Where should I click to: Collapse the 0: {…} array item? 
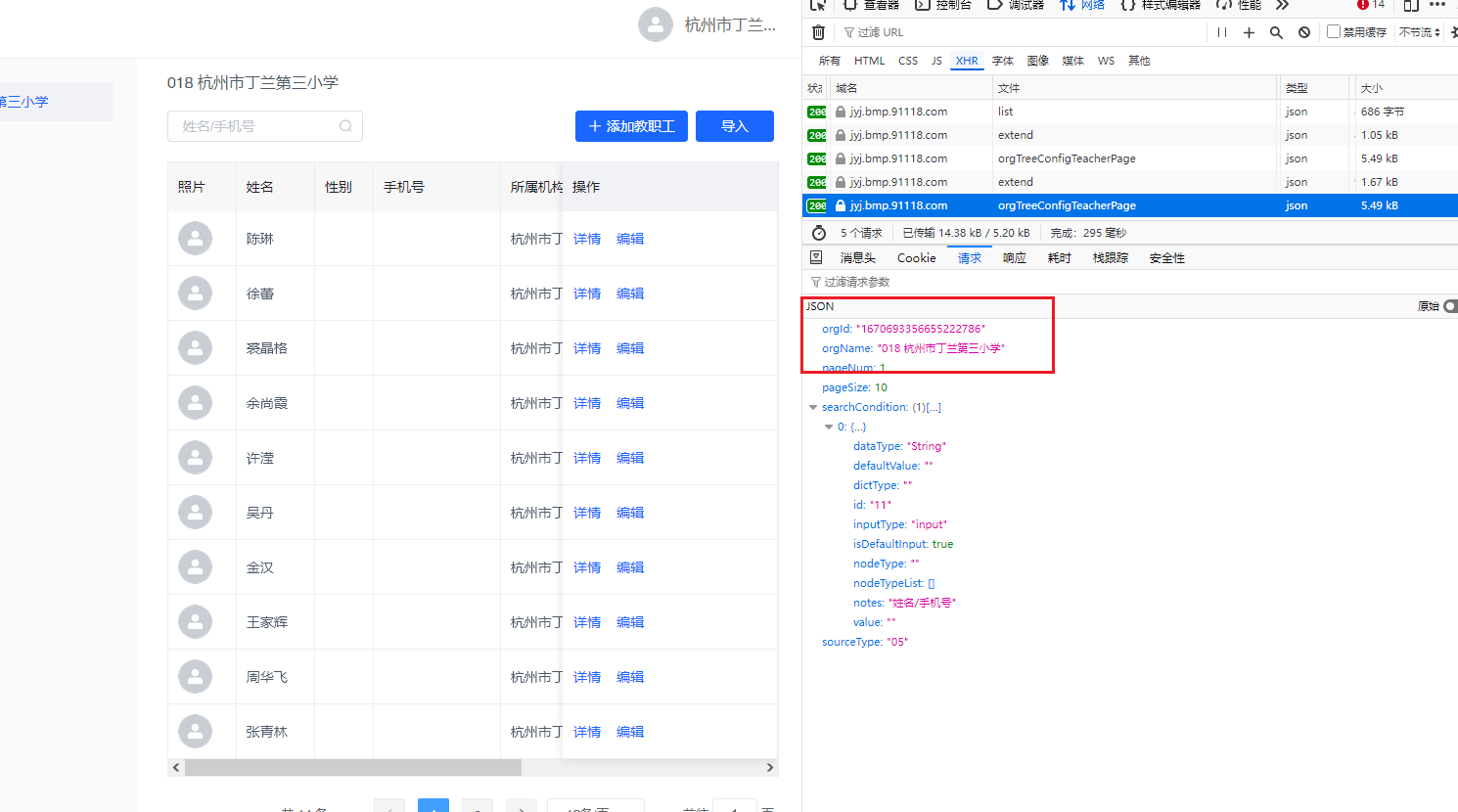(829, 427)
